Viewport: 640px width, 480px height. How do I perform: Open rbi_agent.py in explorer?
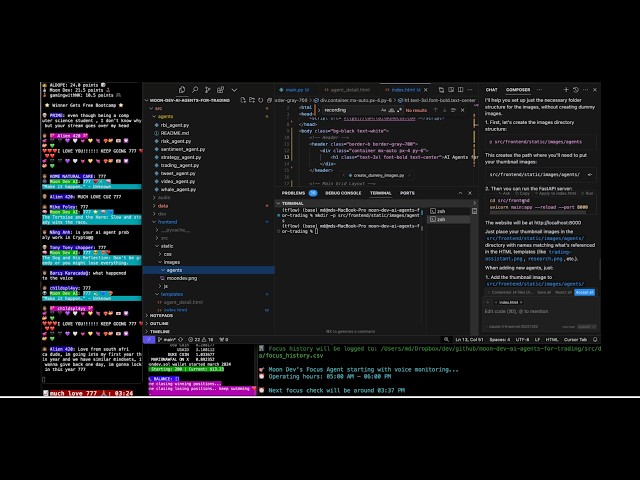pyautogui.click(x=175, y=125)
